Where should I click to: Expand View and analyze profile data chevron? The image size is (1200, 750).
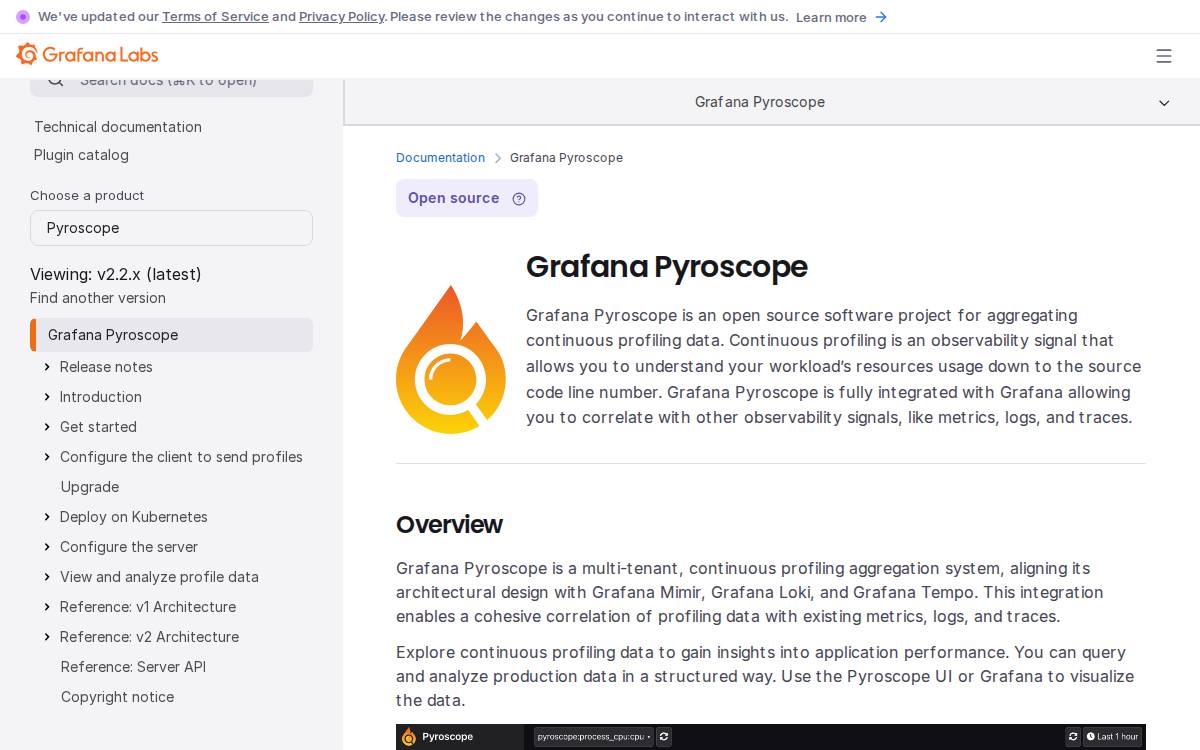pos(47,577)
